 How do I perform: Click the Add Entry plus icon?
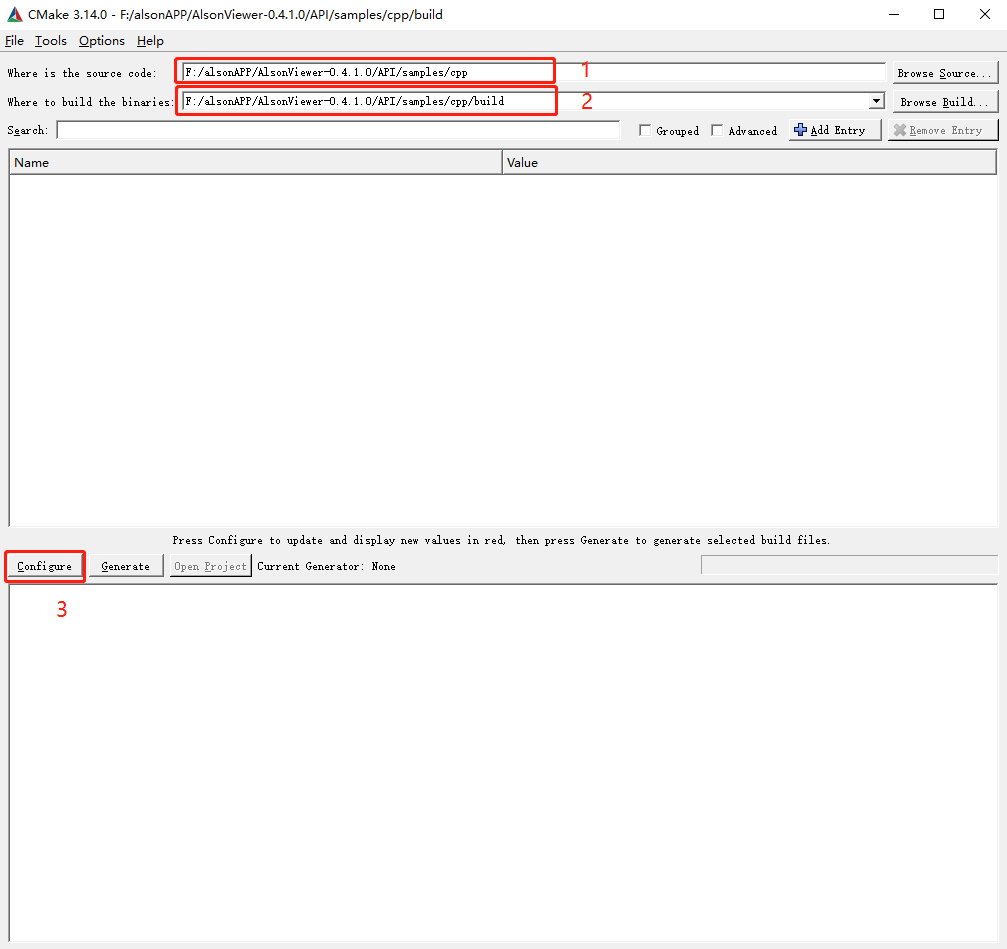[x=800, y=130]
